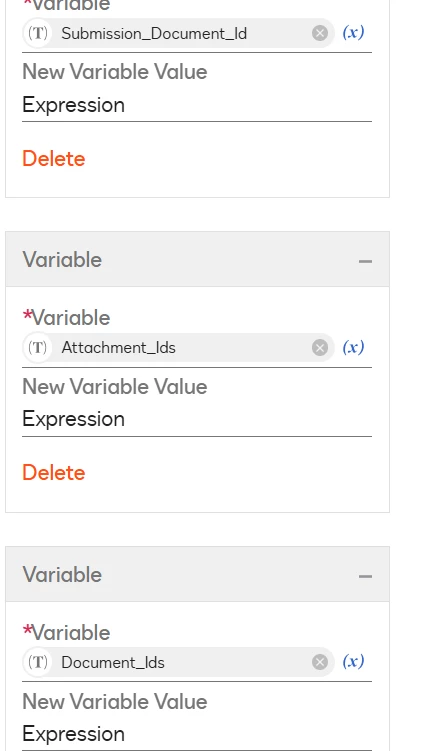Click the text-type icon on Submission_Document_Id
The image size is (422, 751).
click(37, 33)
